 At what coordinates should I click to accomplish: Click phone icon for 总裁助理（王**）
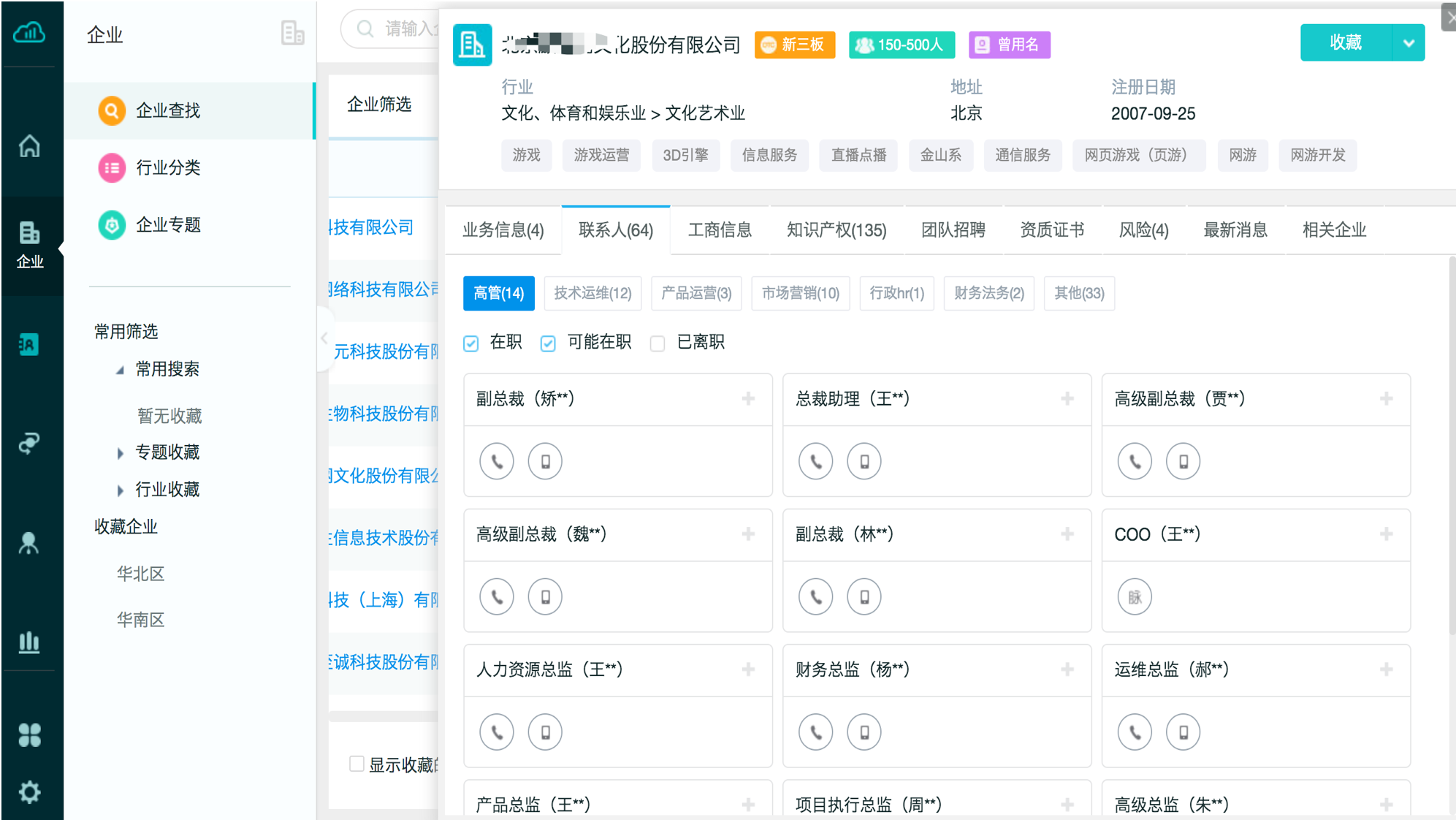[816, 461]
